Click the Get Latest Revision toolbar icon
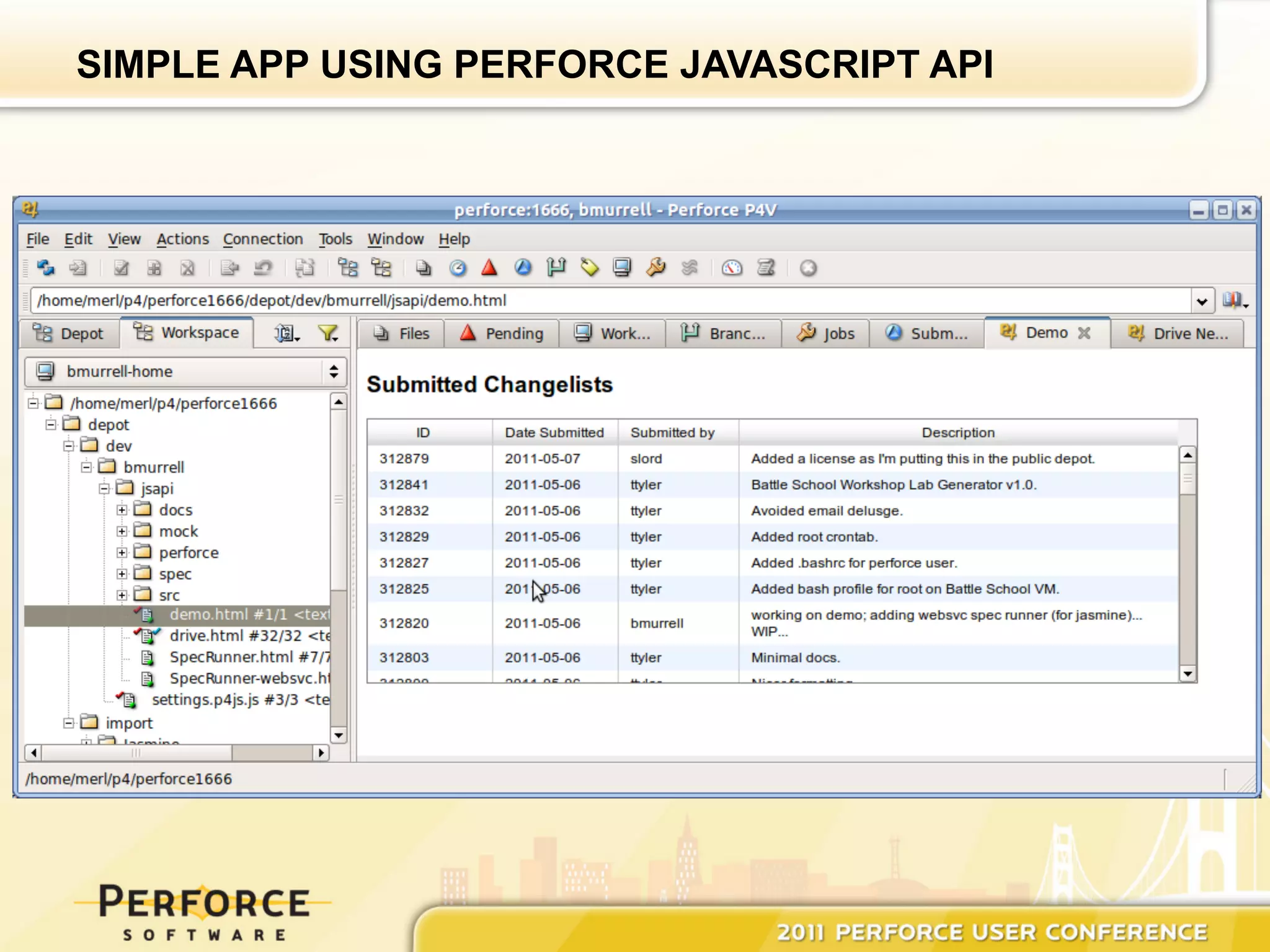Screen dimensions: 1270x952 pyautogui.click(x=78, y=268)
